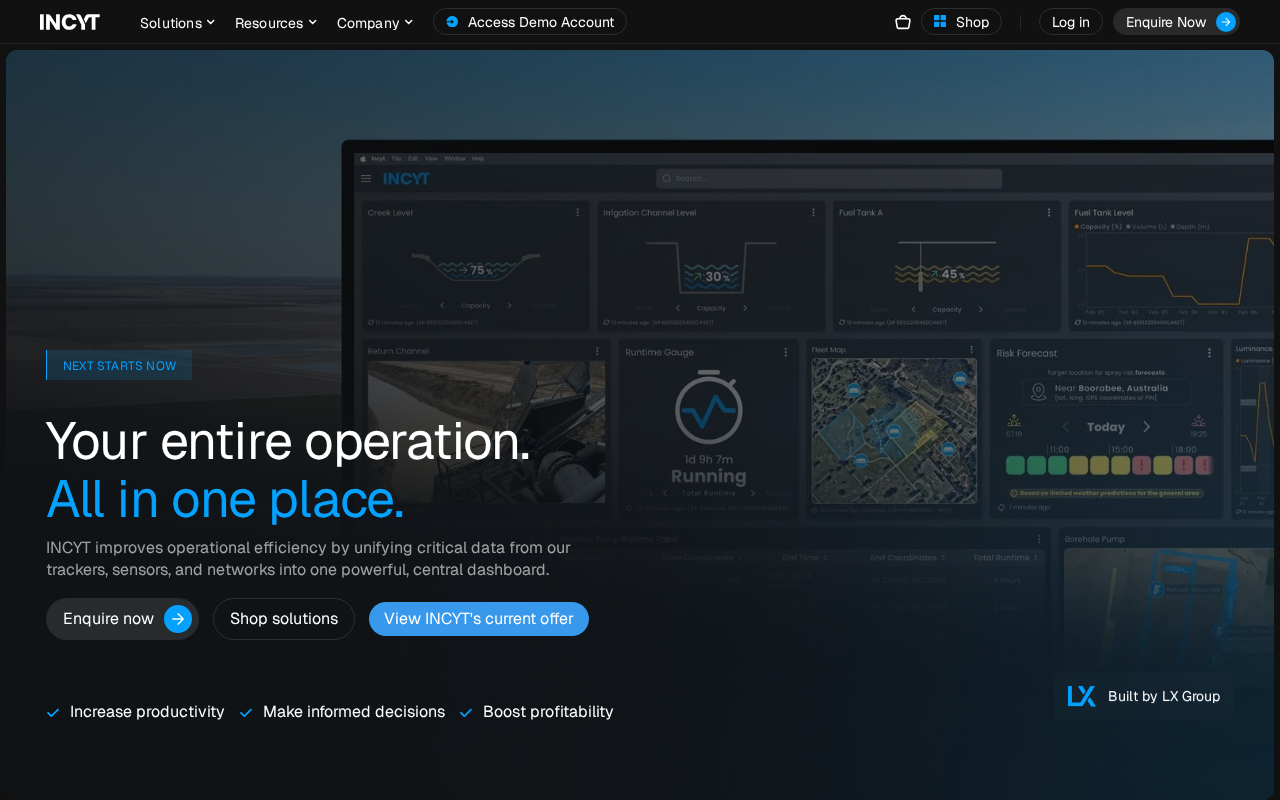Toggle the Capacity (%) legend entry

coord(1098,227)
